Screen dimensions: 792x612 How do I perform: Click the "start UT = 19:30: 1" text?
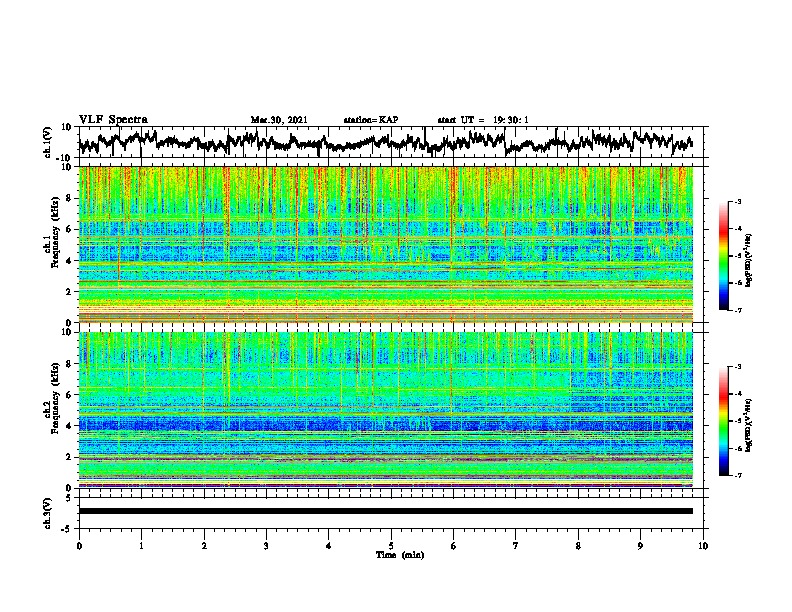coord(483,120)
